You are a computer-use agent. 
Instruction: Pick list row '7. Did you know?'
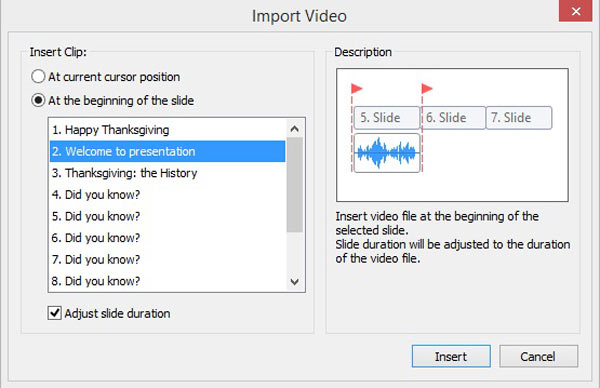tap(168, 259)
